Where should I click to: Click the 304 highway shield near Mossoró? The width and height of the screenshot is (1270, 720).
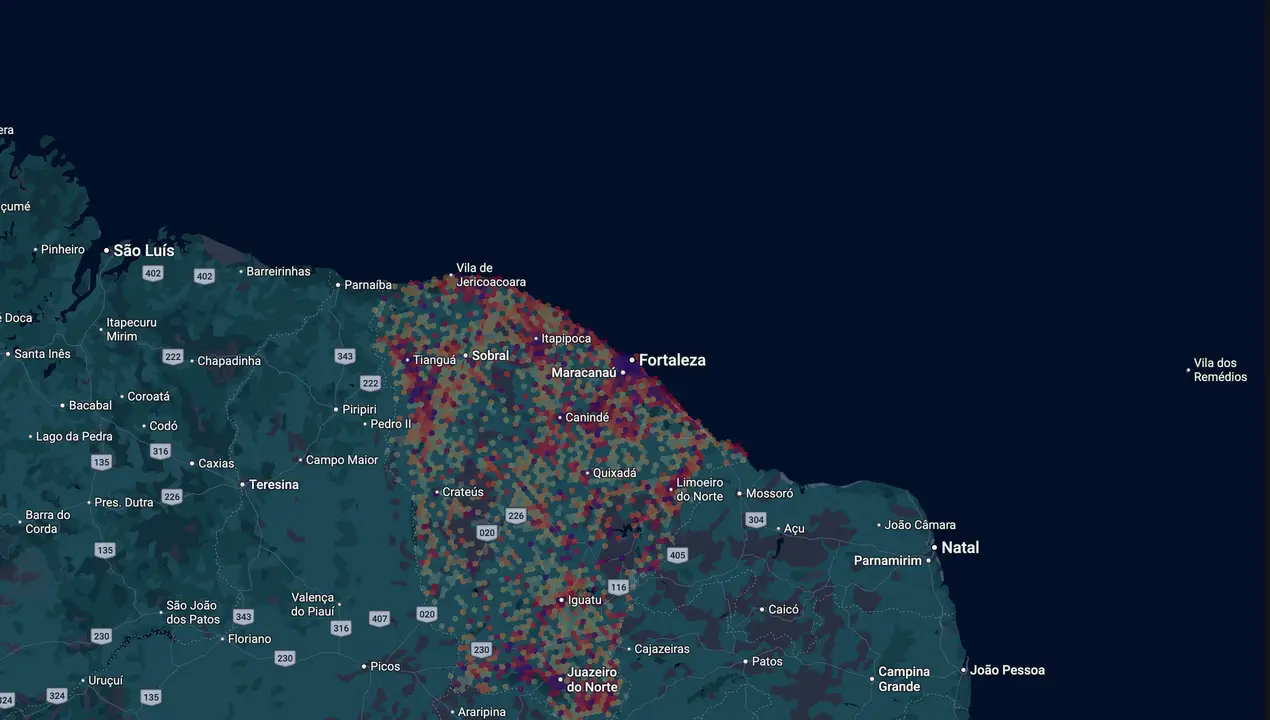coord(756,520)
